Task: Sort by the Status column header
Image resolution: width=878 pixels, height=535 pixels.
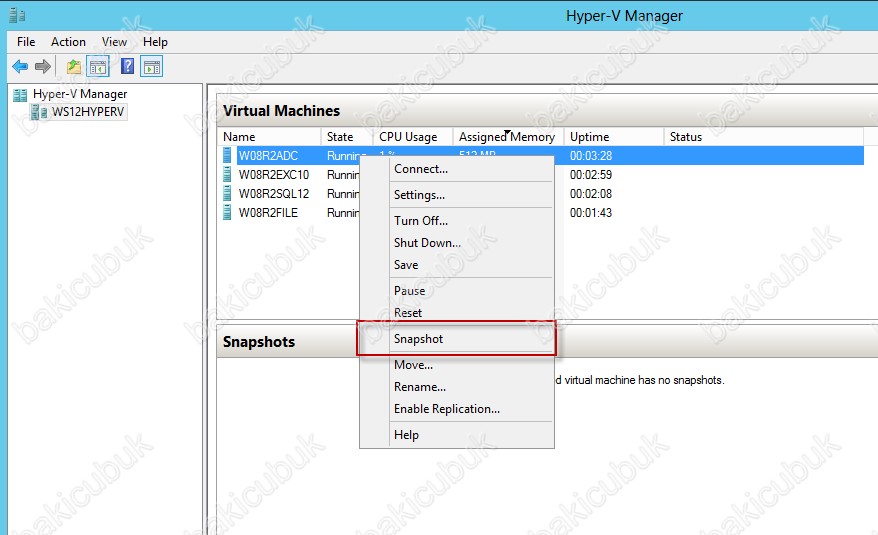Action: click(x=764, y=137)
